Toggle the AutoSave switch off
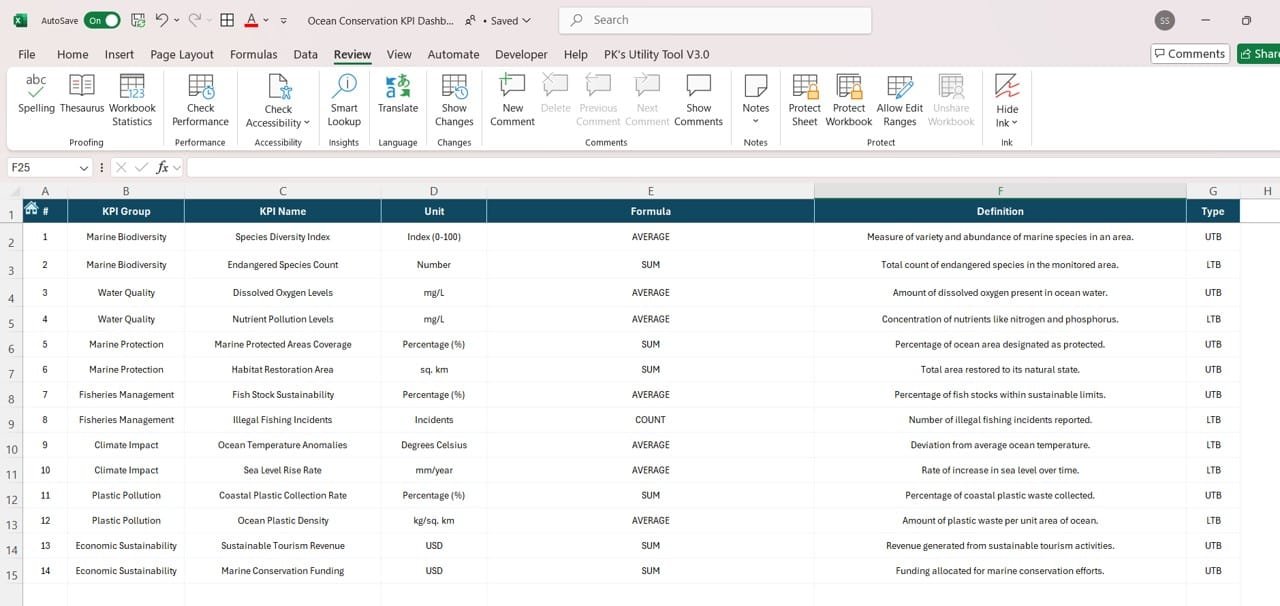 [102, 20]
